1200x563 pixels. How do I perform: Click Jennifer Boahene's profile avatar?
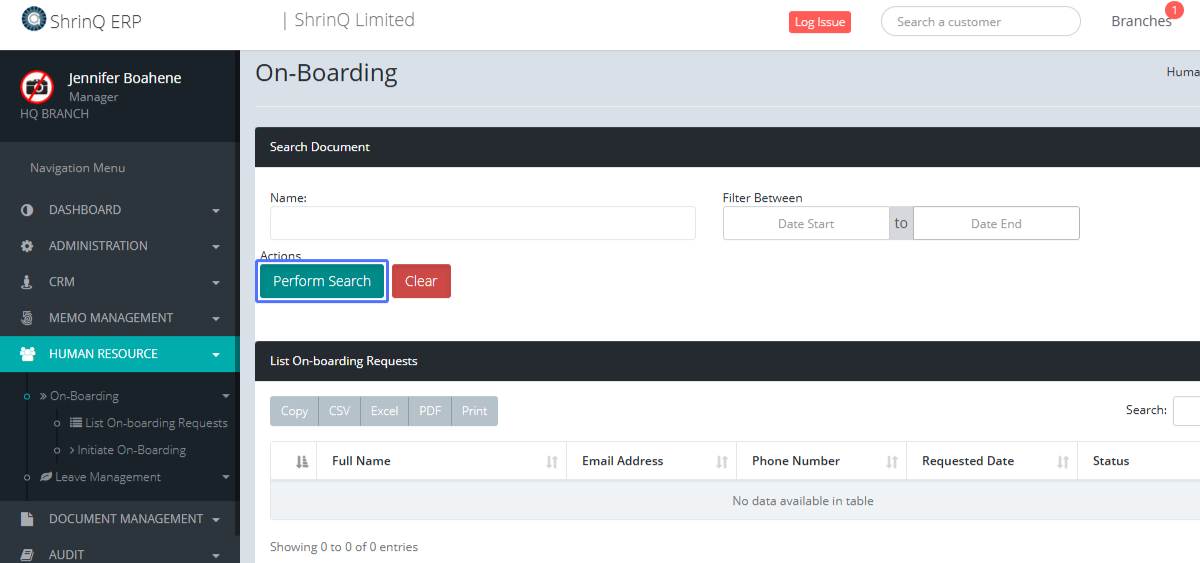tap(37, 87)
